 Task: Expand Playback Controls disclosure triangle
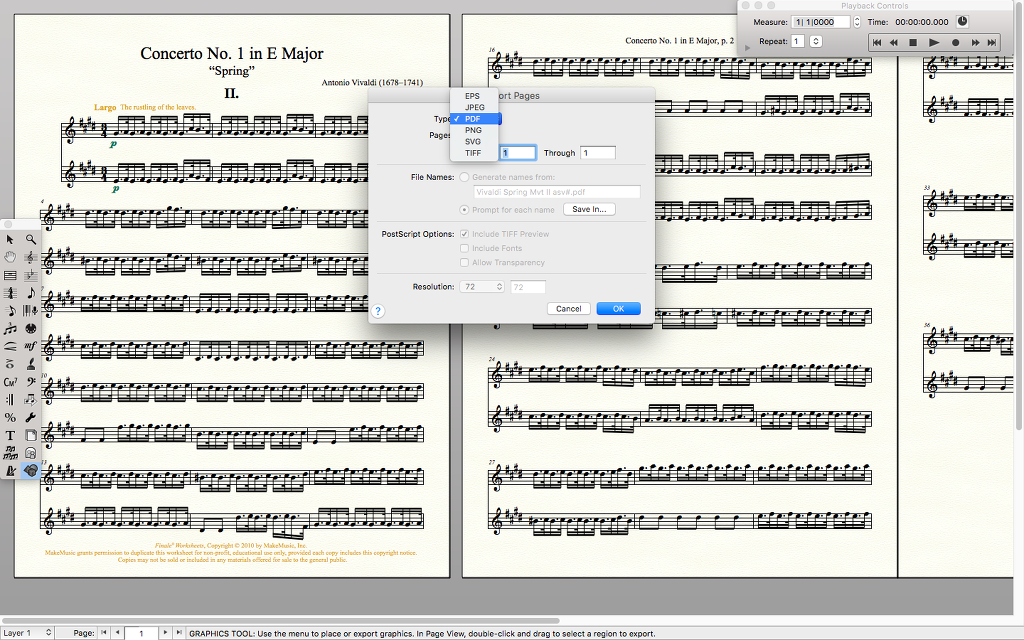(x=747, y=48)
